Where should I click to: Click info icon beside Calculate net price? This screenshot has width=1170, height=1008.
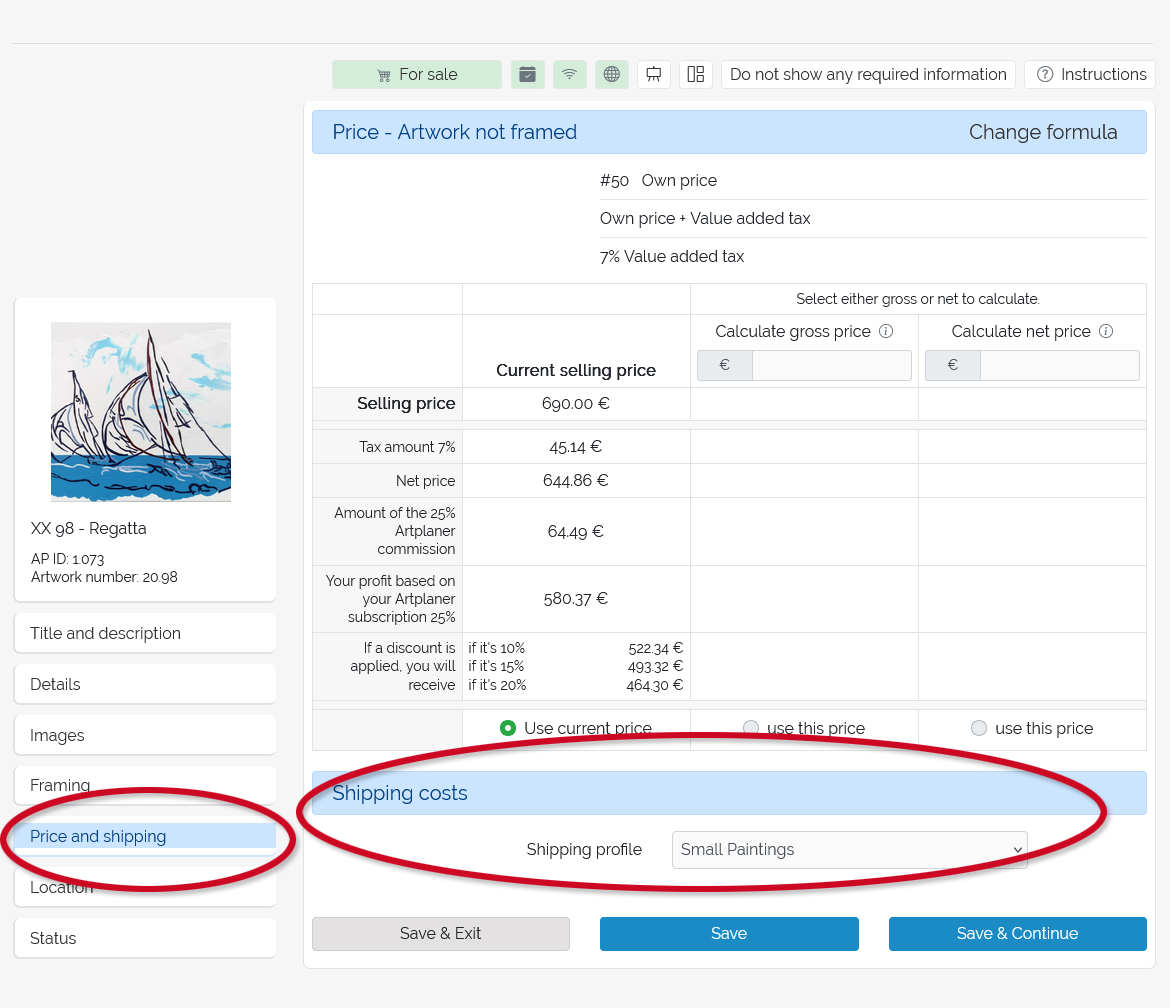[x=1105, y=332]
